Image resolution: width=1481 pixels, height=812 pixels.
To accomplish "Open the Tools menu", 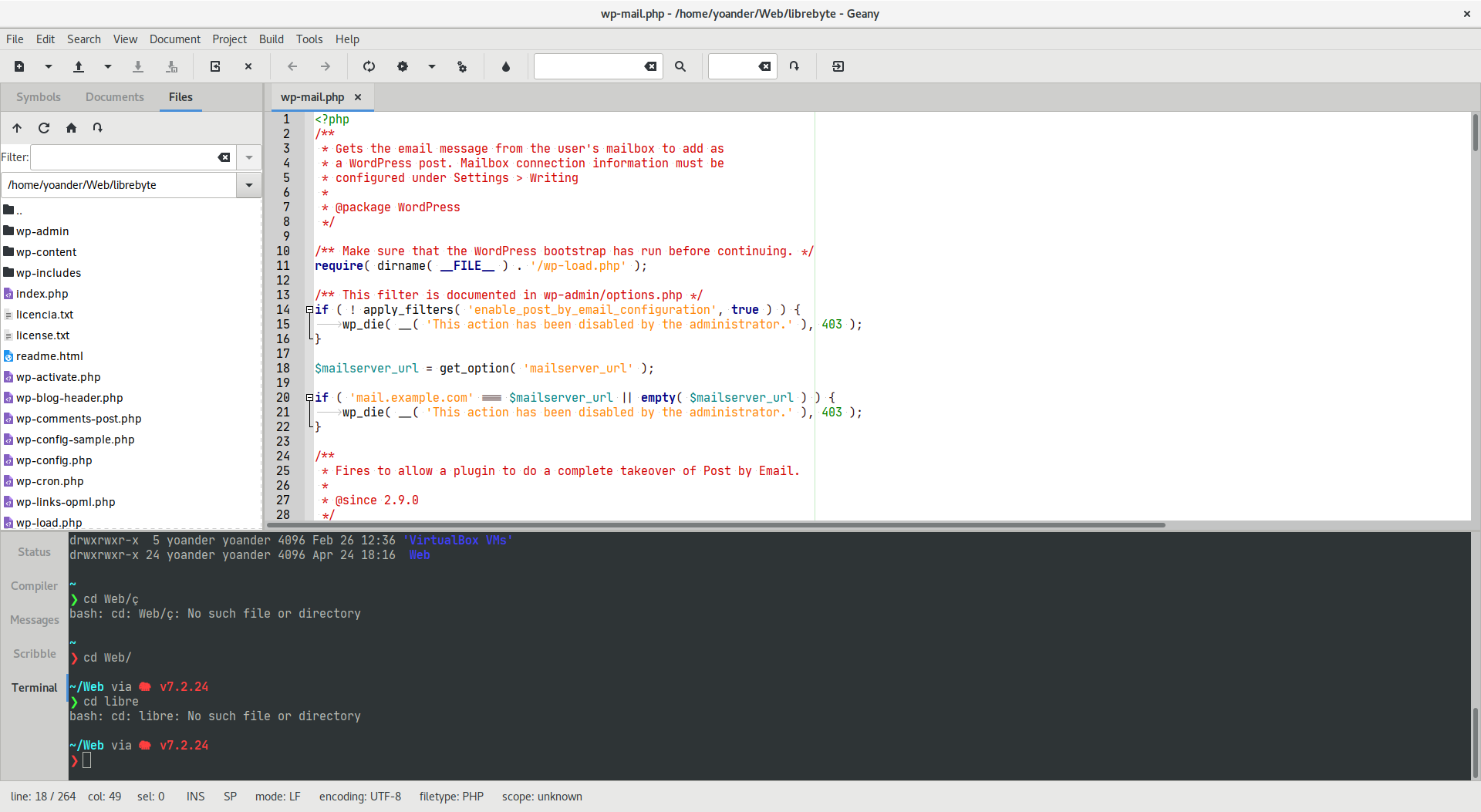I will click(309, 39).
